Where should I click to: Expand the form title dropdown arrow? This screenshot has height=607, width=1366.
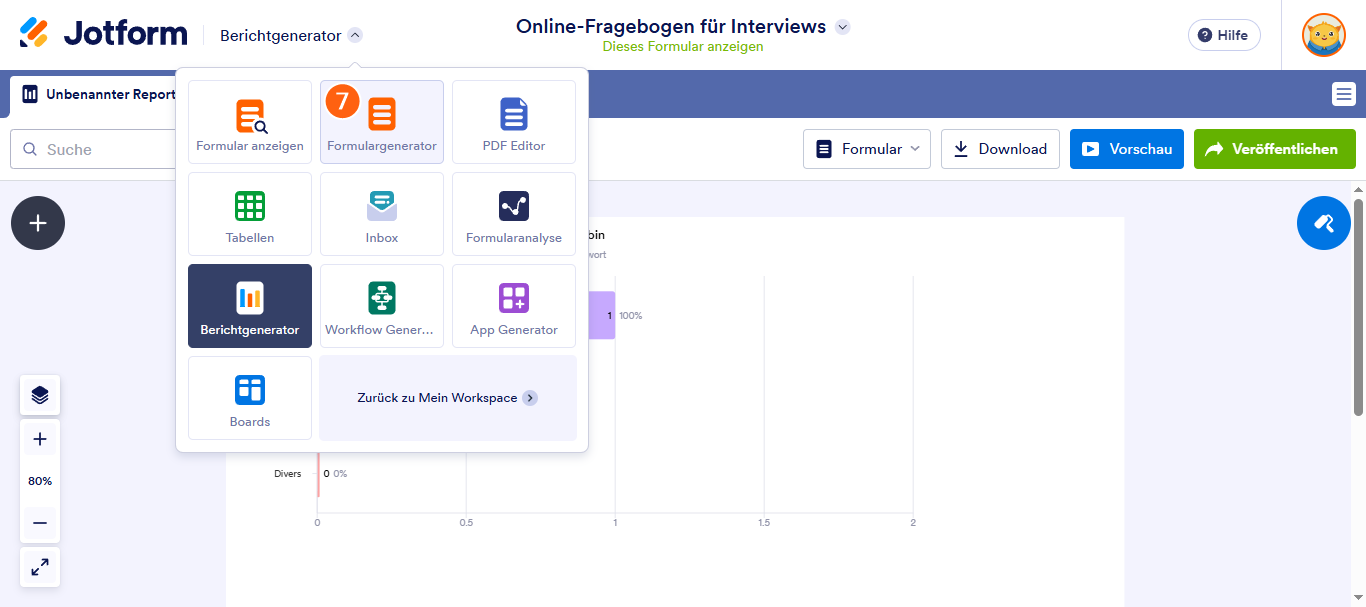point(843,27)
